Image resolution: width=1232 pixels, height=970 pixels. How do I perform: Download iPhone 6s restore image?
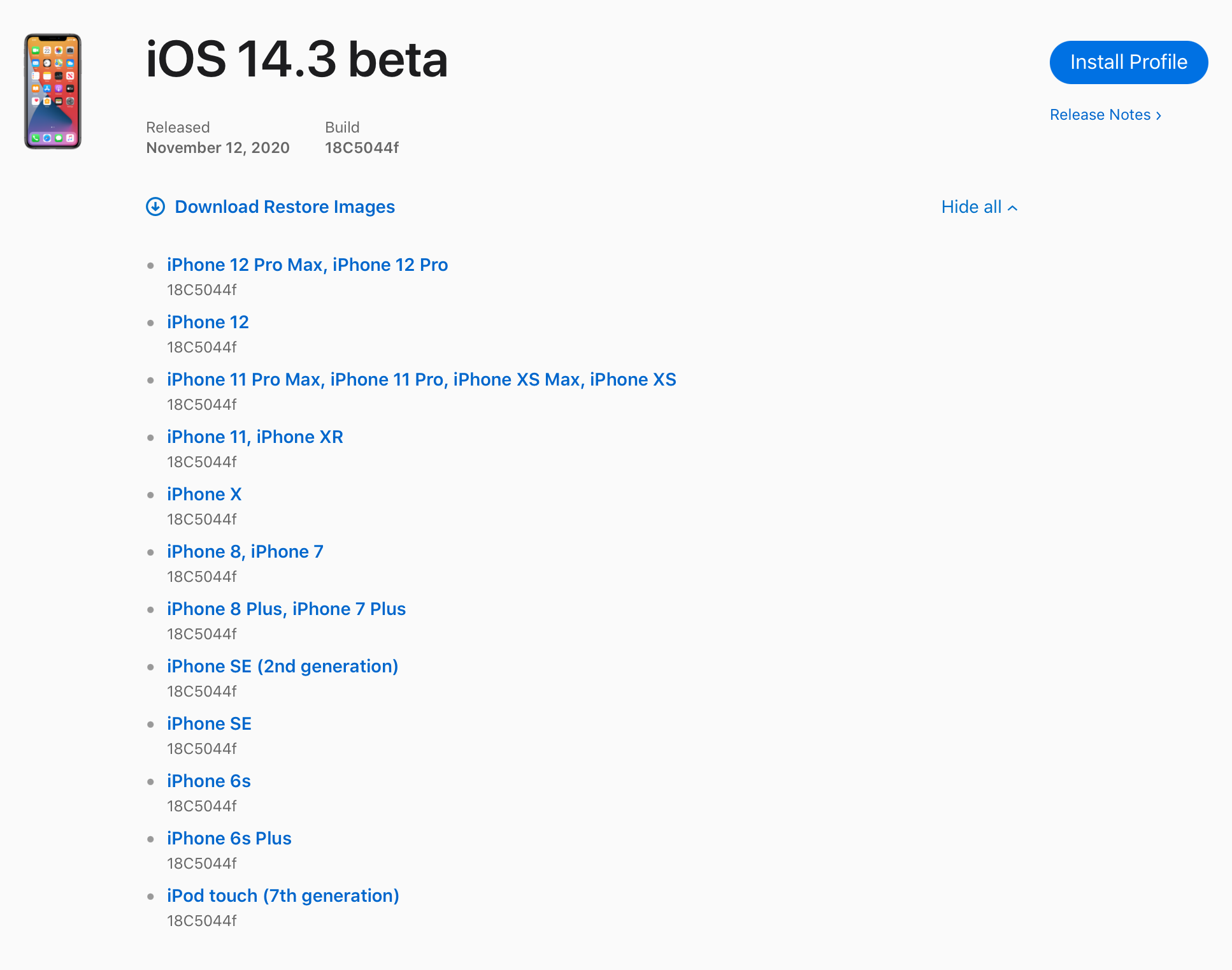pyautogui.click(x=208, y=781)
